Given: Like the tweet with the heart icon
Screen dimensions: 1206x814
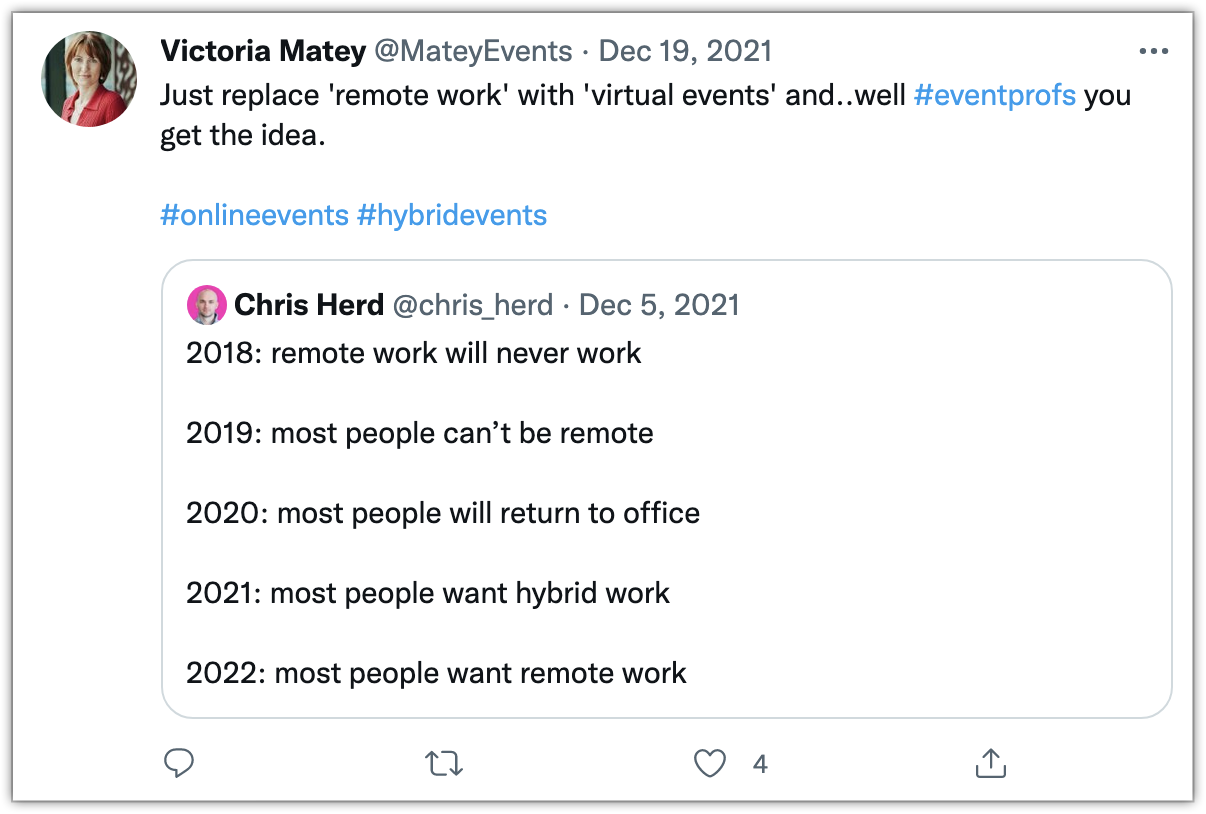Looking at the screenshot, I should coord(709,765).
